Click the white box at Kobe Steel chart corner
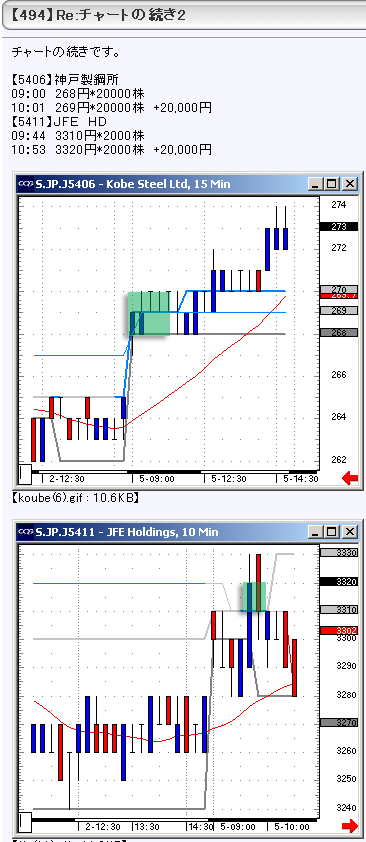The image size is (366, 842). pos(25,474)
